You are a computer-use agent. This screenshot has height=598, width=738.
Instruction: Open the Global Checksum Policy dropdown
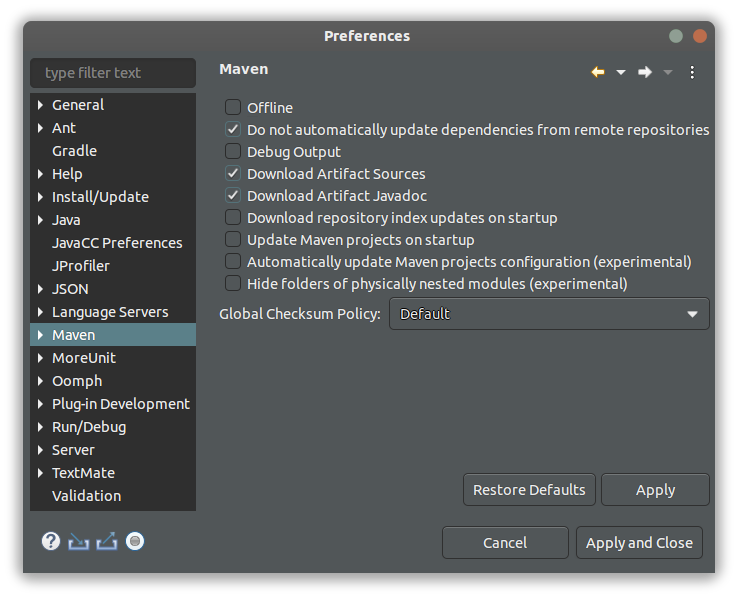pyautogui.click(x=549, y=314)
